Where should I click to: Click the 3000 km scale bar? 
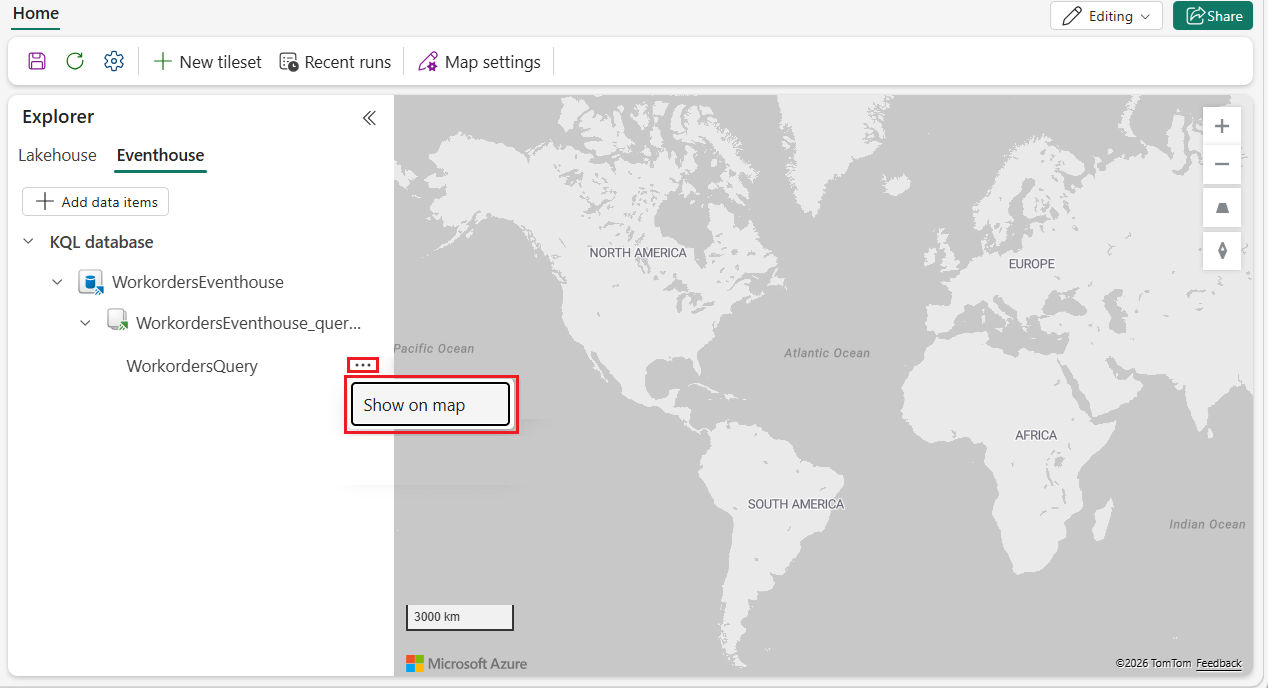(459, 617)
